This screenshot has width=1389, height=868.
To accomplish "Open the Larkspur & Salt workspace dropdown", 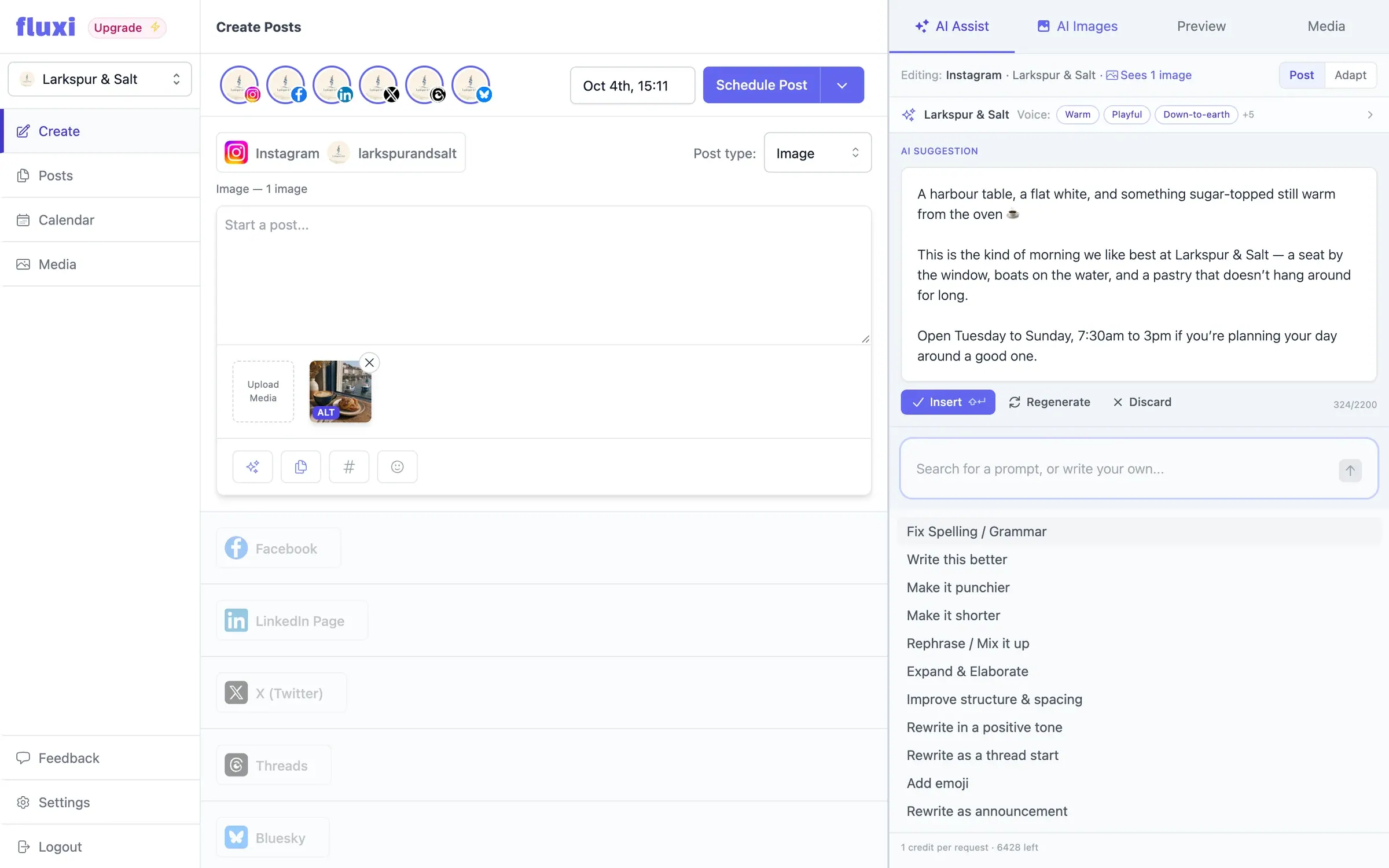I will click(100, 79).
